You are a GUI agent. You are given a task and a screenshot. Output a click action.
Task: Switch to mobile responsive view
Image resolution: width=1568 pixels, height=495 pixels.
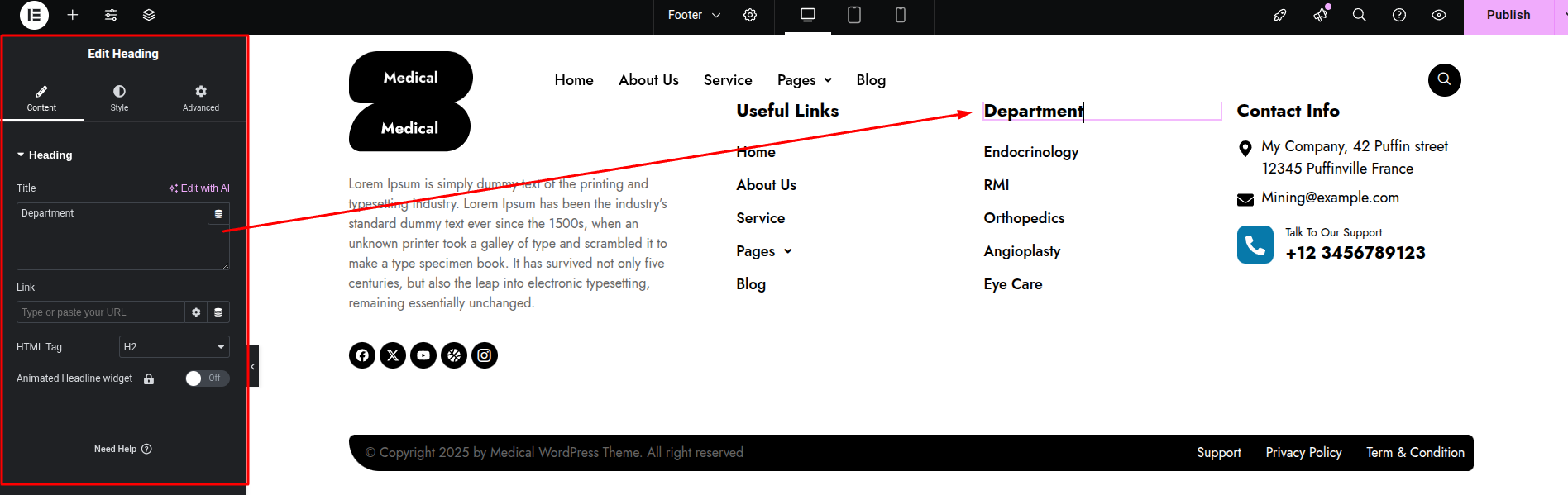[901, 15]
